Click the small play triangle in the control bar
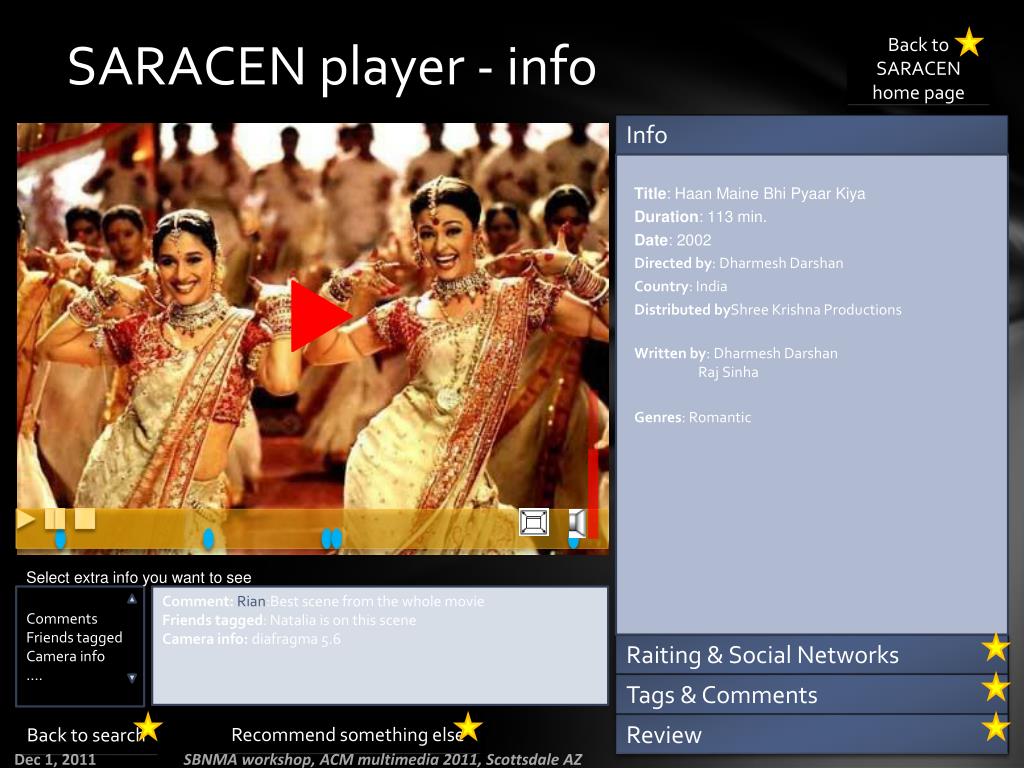Viewport: 1024px width, 768px height. coord(26,519)
